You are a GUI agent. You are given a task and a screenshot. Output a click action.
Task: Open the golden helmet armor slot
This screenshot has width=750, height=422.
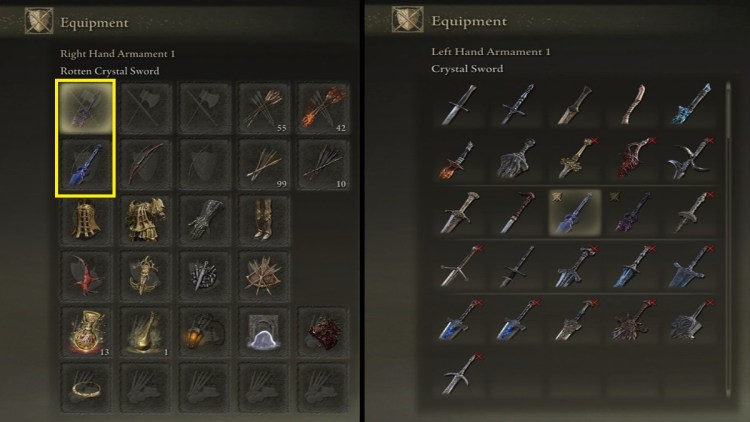[x=86, y=221]
